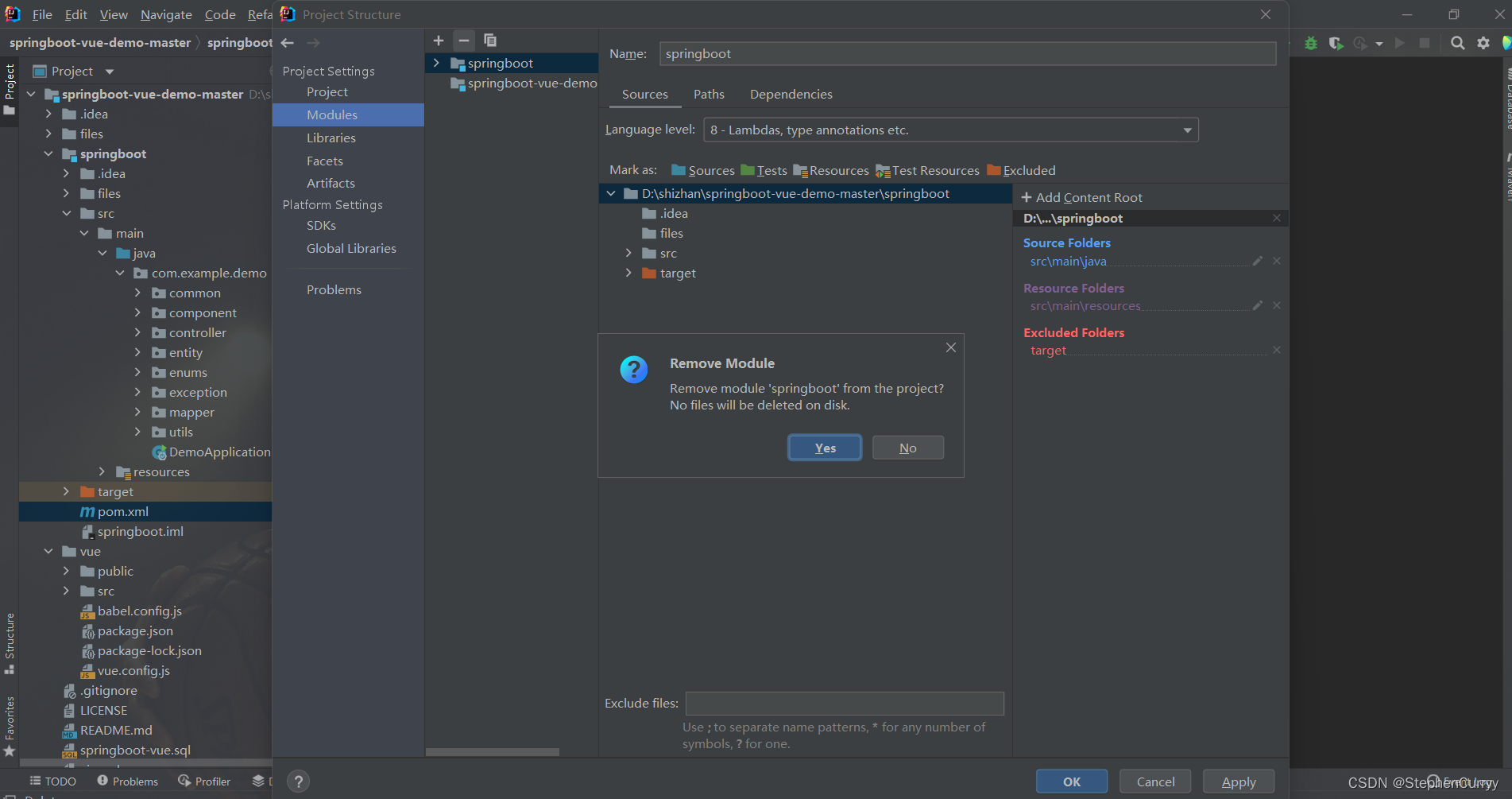Image resolution: width=1512 pixels, height=799 pixels.
Task: Click the Apply button
Action: coord(1239,782)
